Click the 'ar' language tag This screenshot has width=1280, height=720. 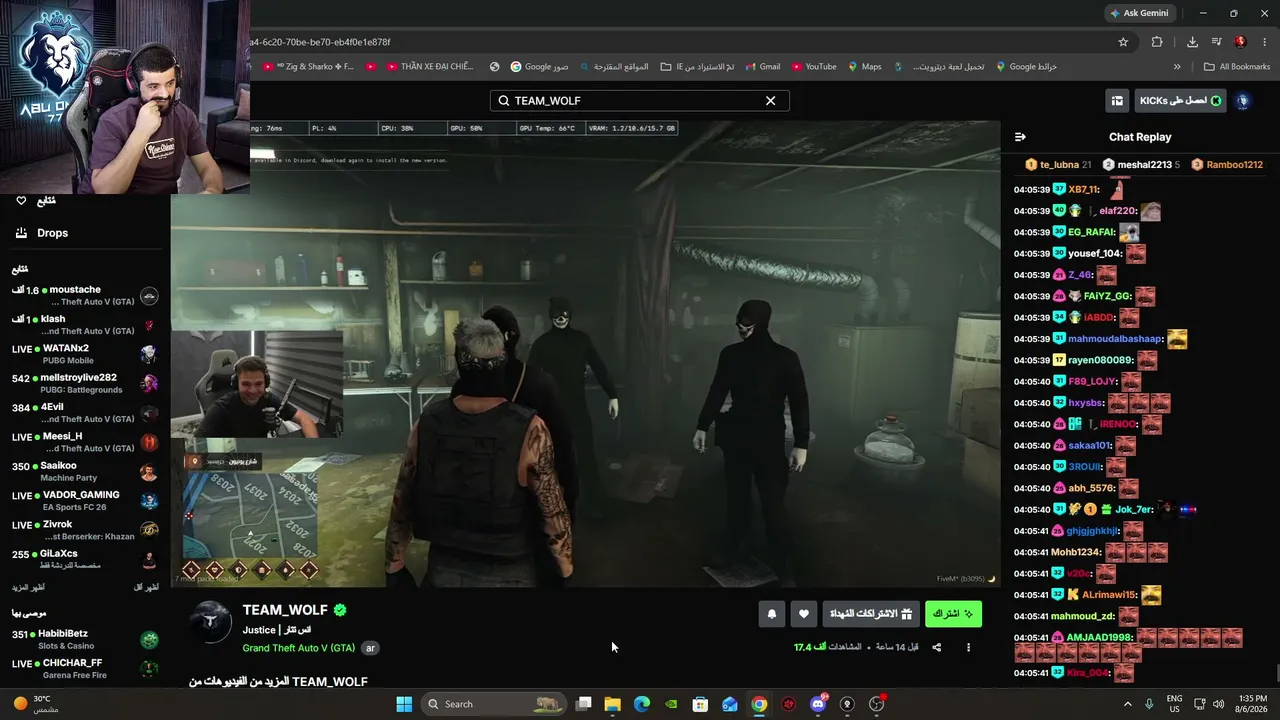370,648
